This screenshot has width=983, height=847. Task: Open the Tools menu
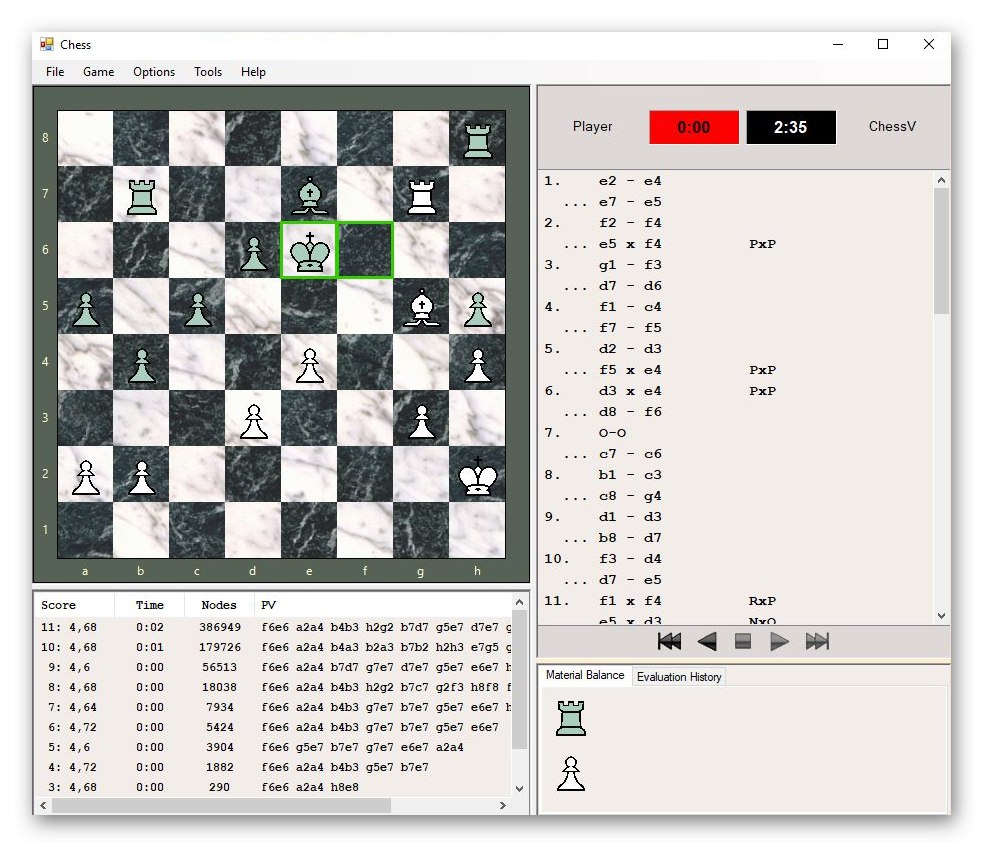pyautogui.click(x=208, y=71)
